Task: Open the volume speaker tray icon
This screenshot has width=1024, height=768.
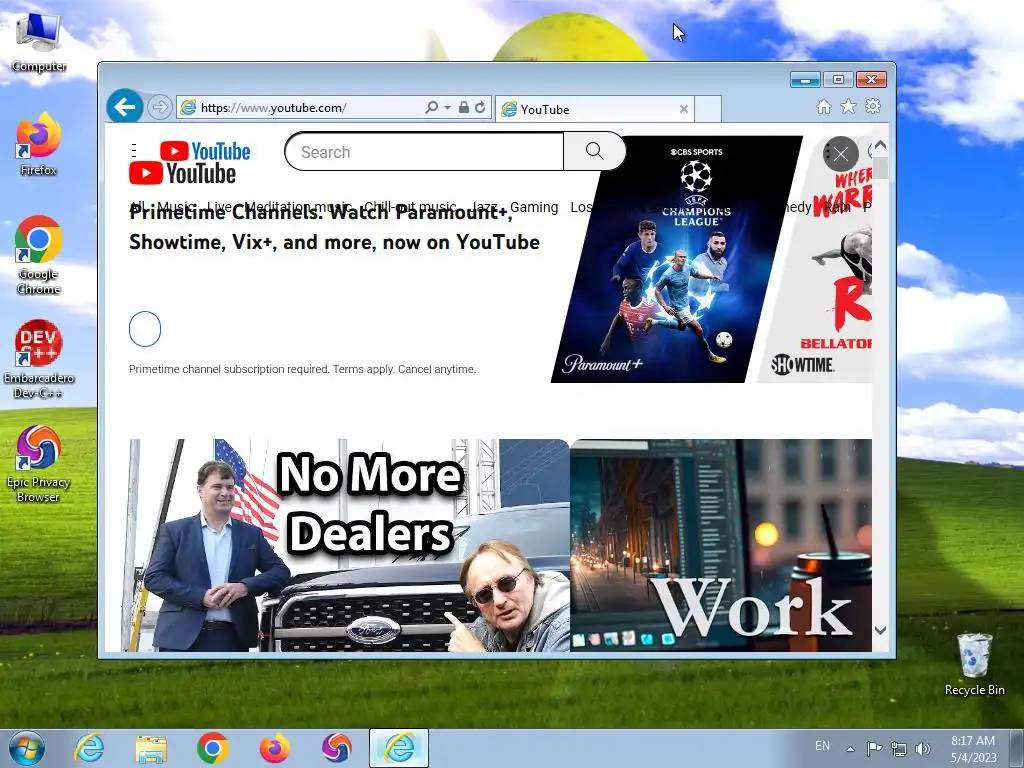Action: [x=922, y=748]
